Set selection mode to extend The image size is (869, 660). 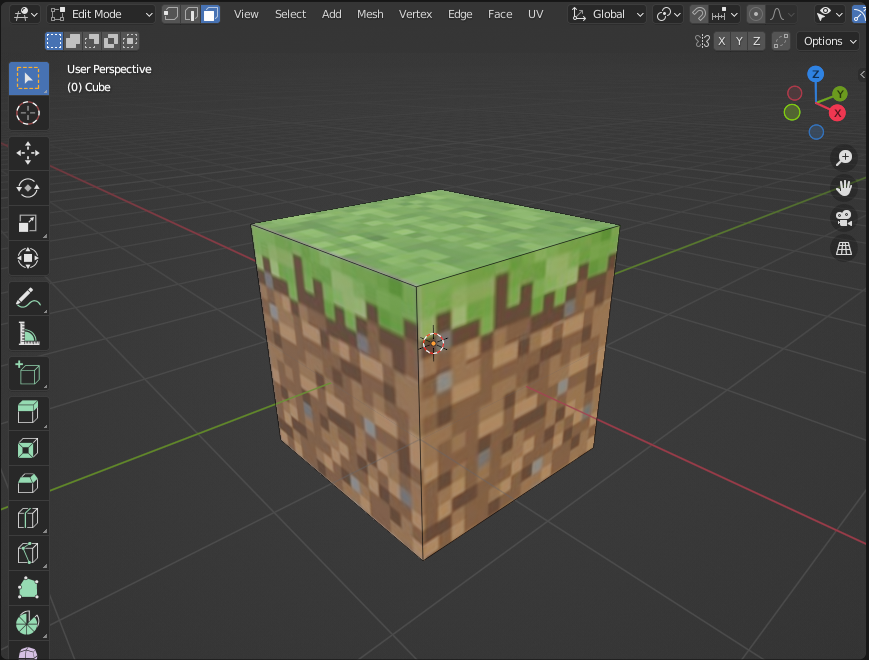(73, 41)
